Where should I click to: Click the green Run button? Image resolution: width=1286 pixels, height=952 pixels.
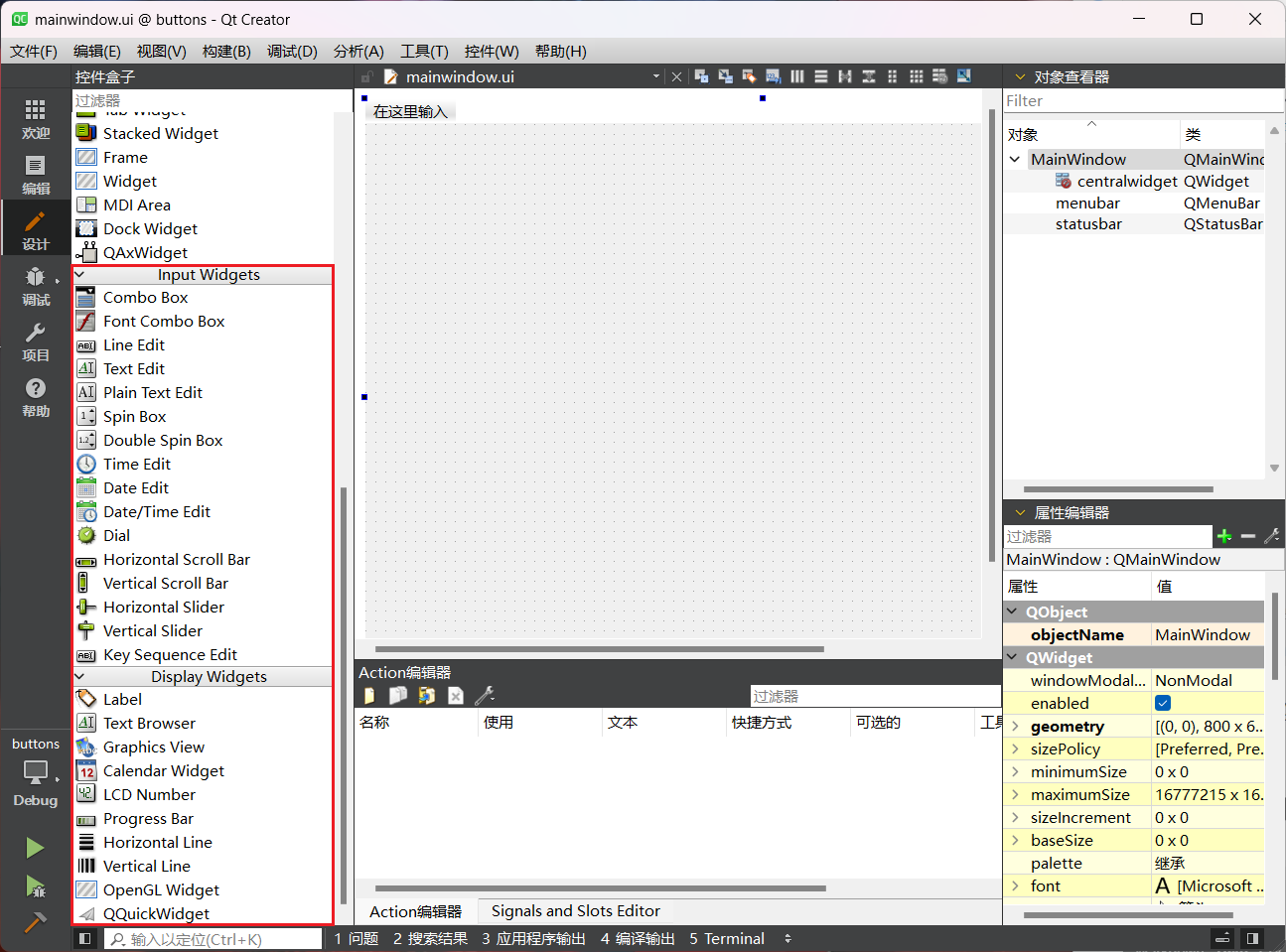[35, 847]
